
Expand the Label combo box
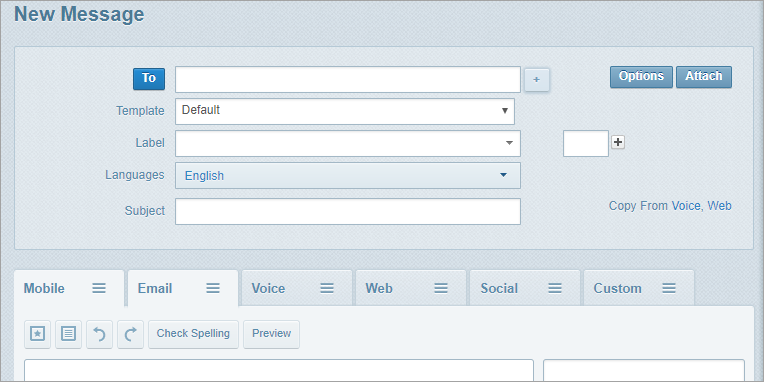tap(348, 143)
